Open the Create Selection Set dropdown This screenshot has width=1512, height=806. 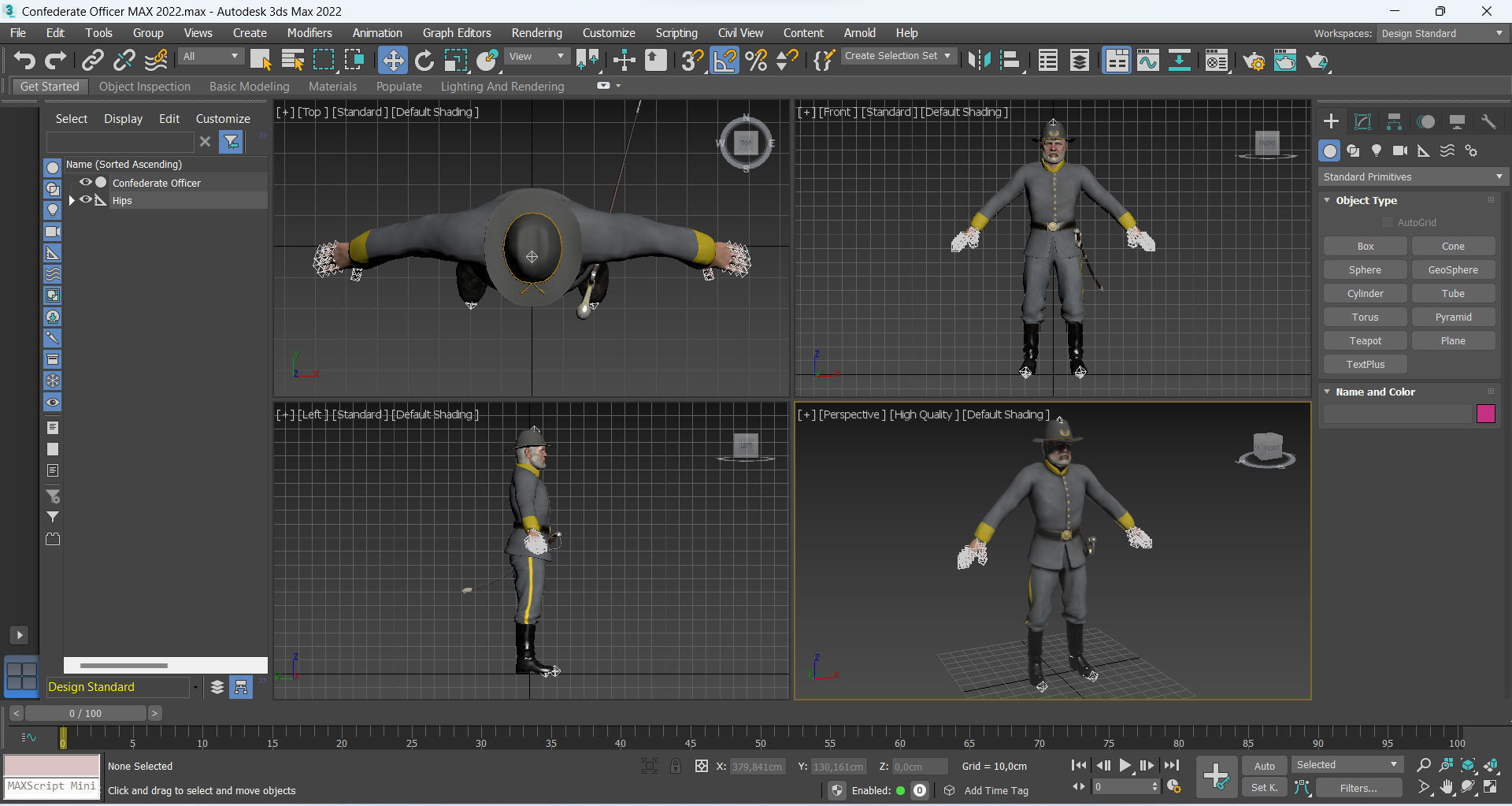coord(899,56)
